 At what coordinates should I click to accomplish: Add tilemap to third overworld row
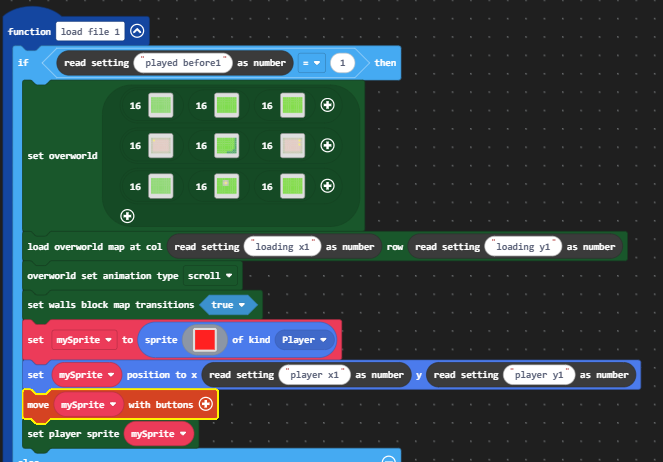(x=327, y=186)
